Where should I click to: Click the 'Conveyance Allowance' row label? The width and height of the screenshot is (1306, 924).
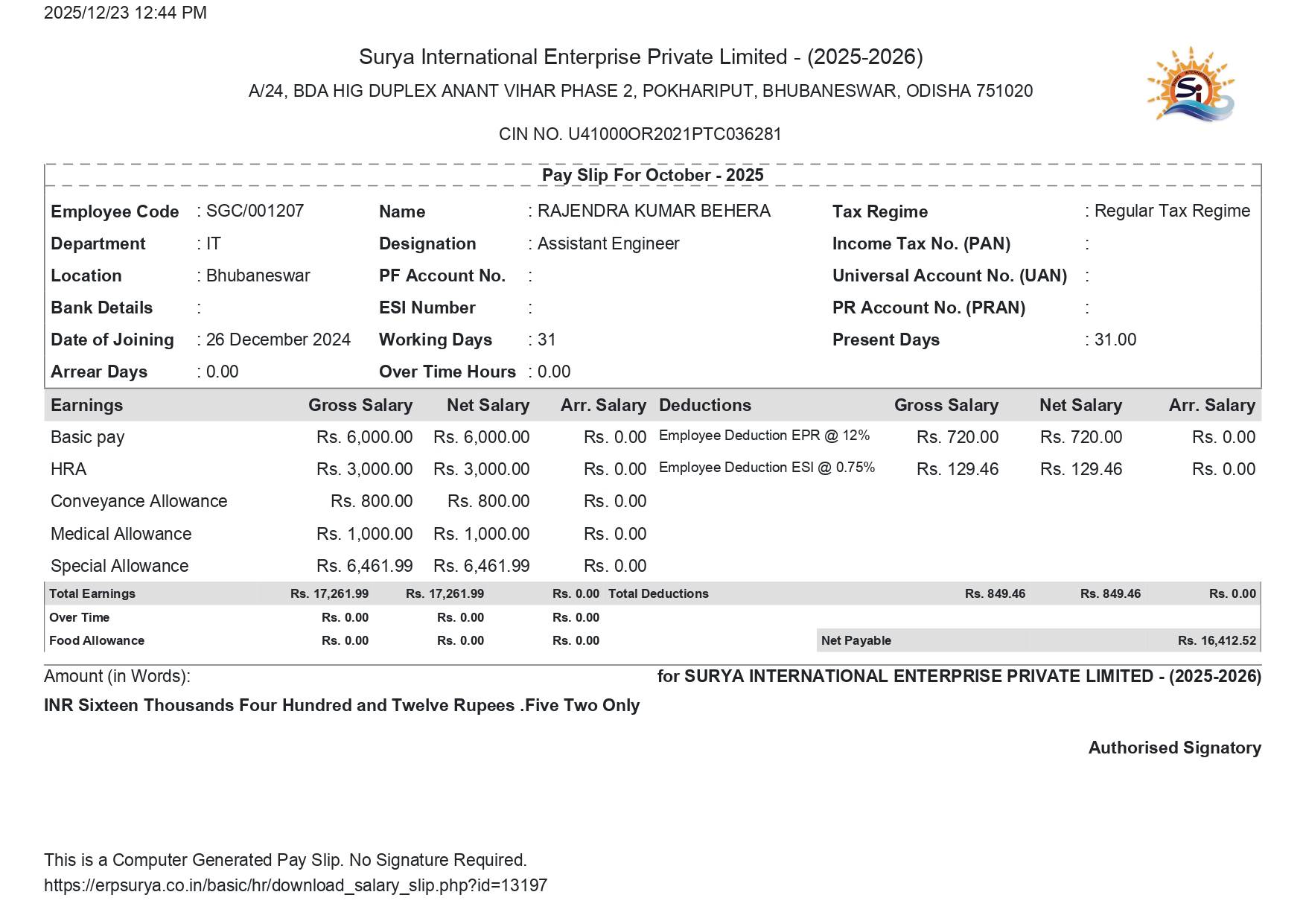tap(139, 501)
